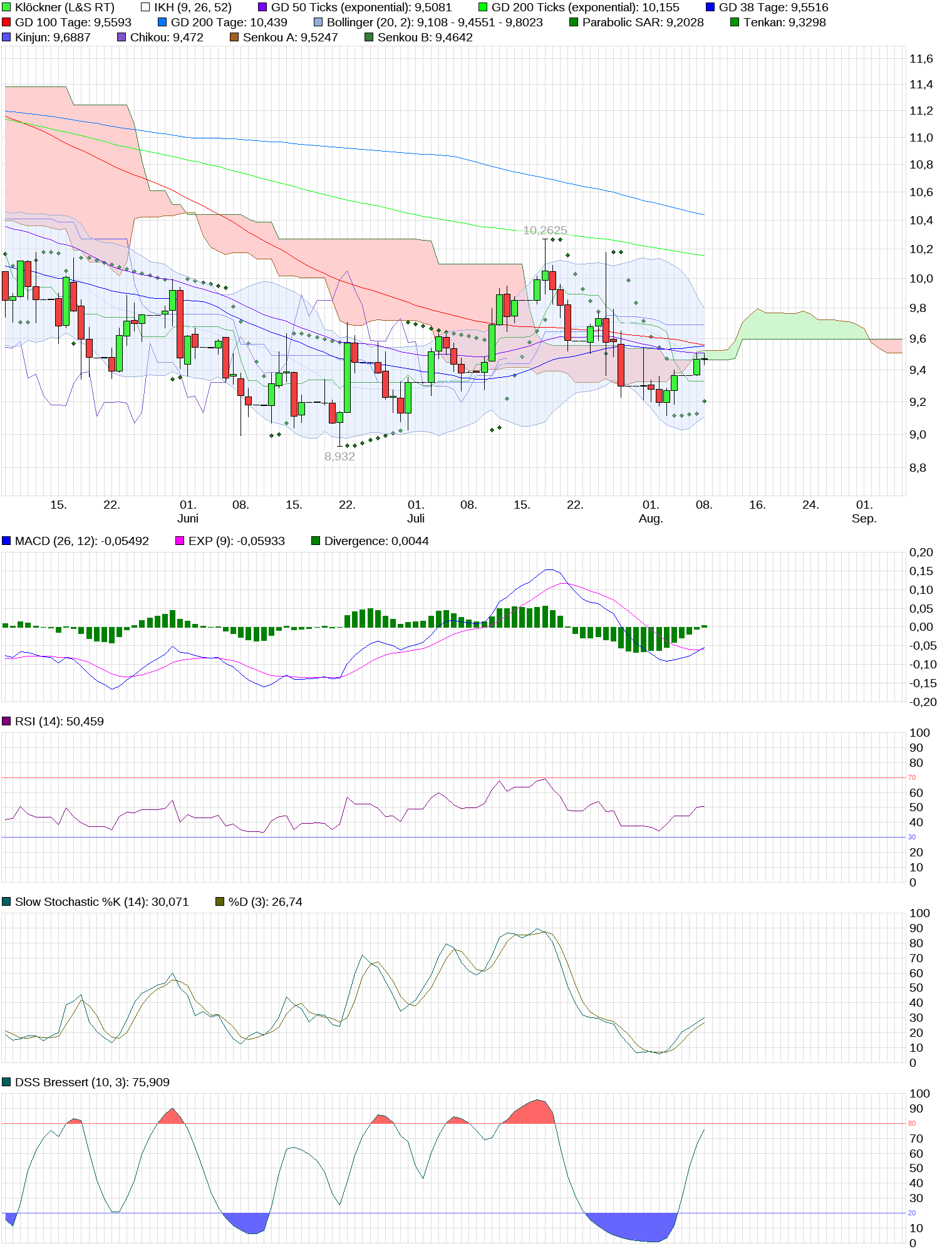Image resolution: width=952 pixels, height=1256 pixels.
Task: Select the 'Klöckner (L&S RT)' legend label
Action: (x=65, y=8)
